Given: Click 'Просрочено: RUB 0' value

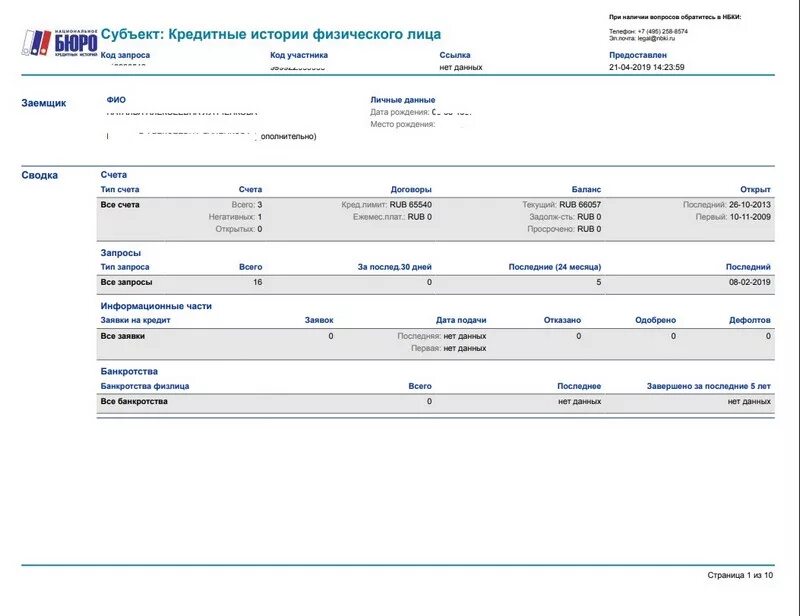Looking at the screenshot, I should (x=564, y=229).
